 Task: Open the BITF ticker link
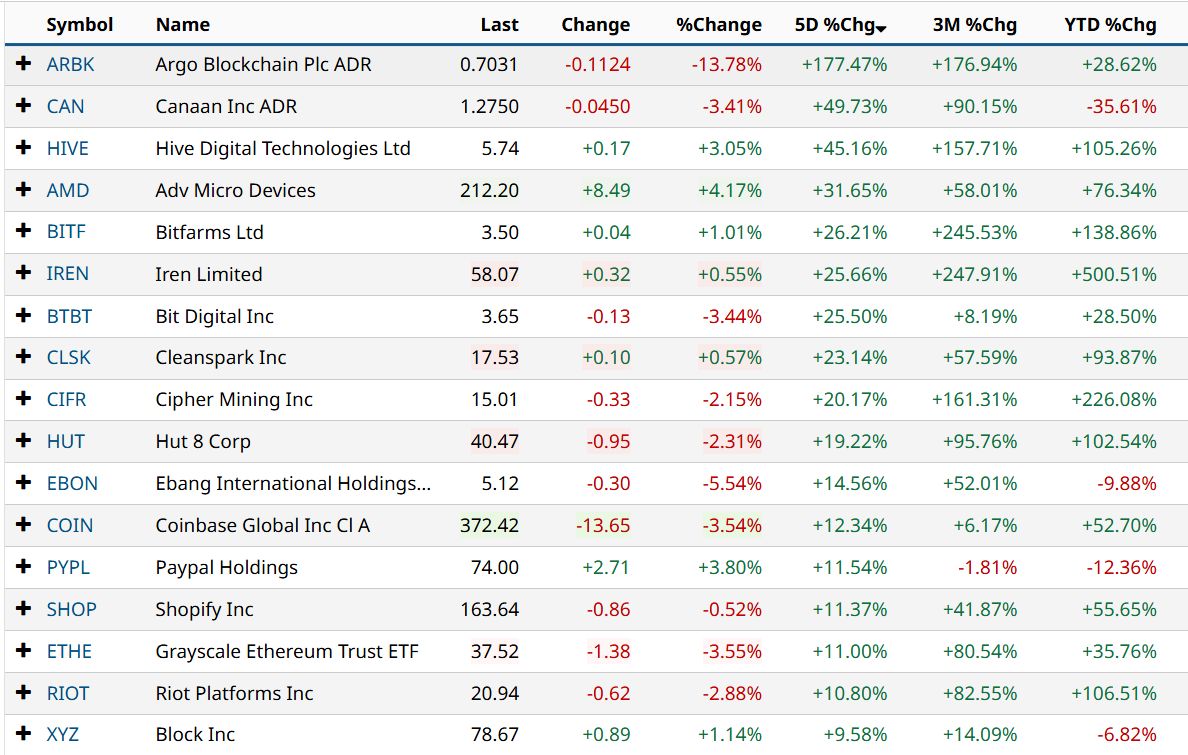pos(66,232)
